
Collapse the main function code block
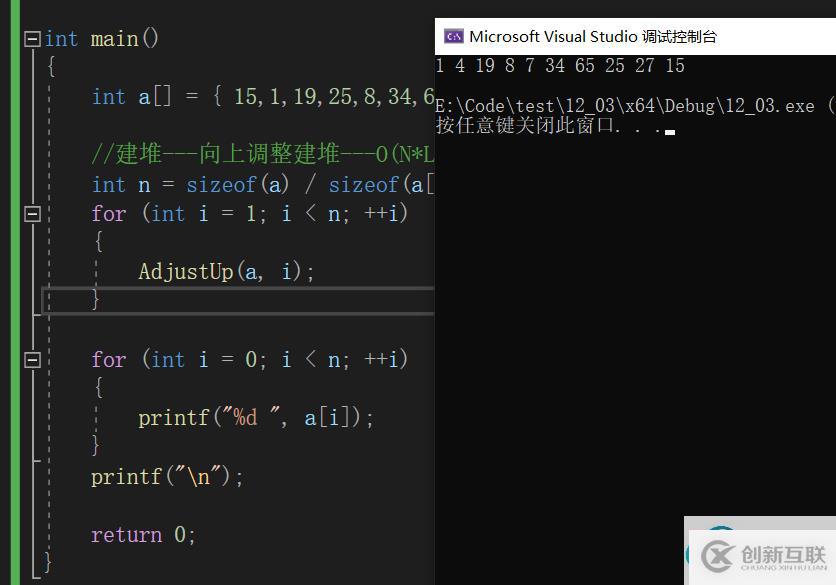pyautogui.click(x=32, y=39)
